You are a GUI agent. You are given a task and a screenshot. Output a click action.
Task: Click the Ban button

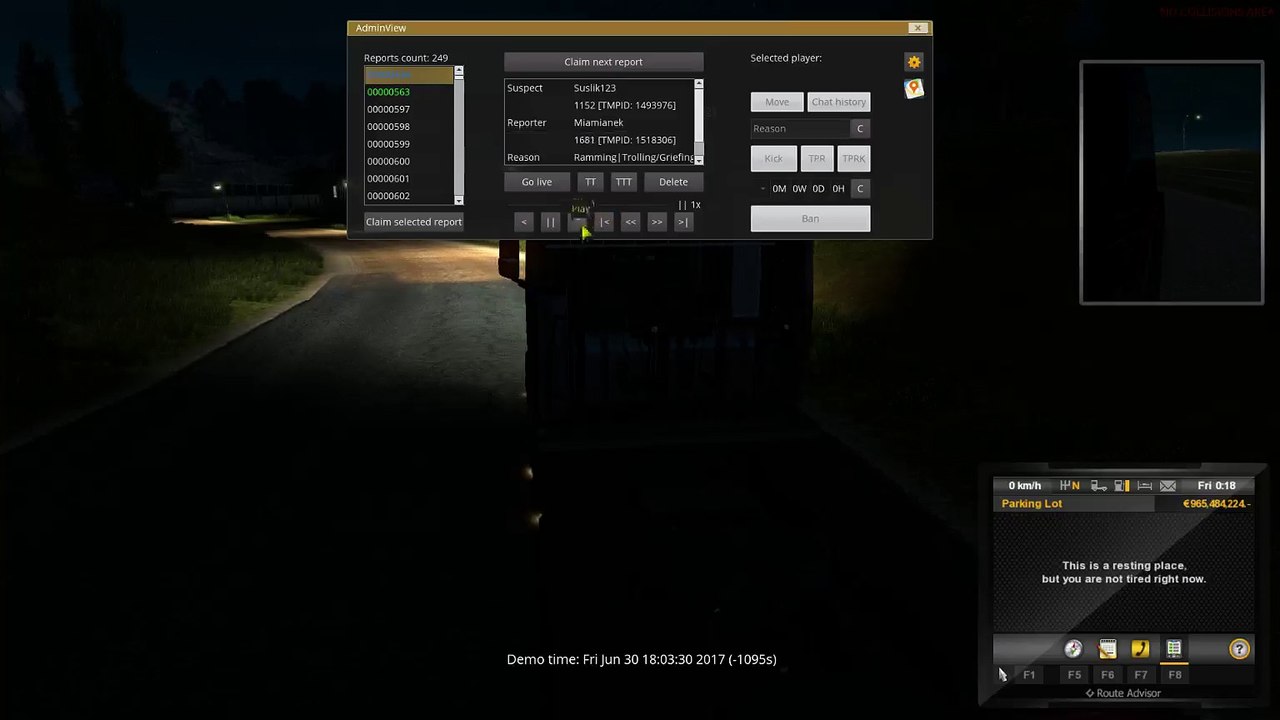811,219
